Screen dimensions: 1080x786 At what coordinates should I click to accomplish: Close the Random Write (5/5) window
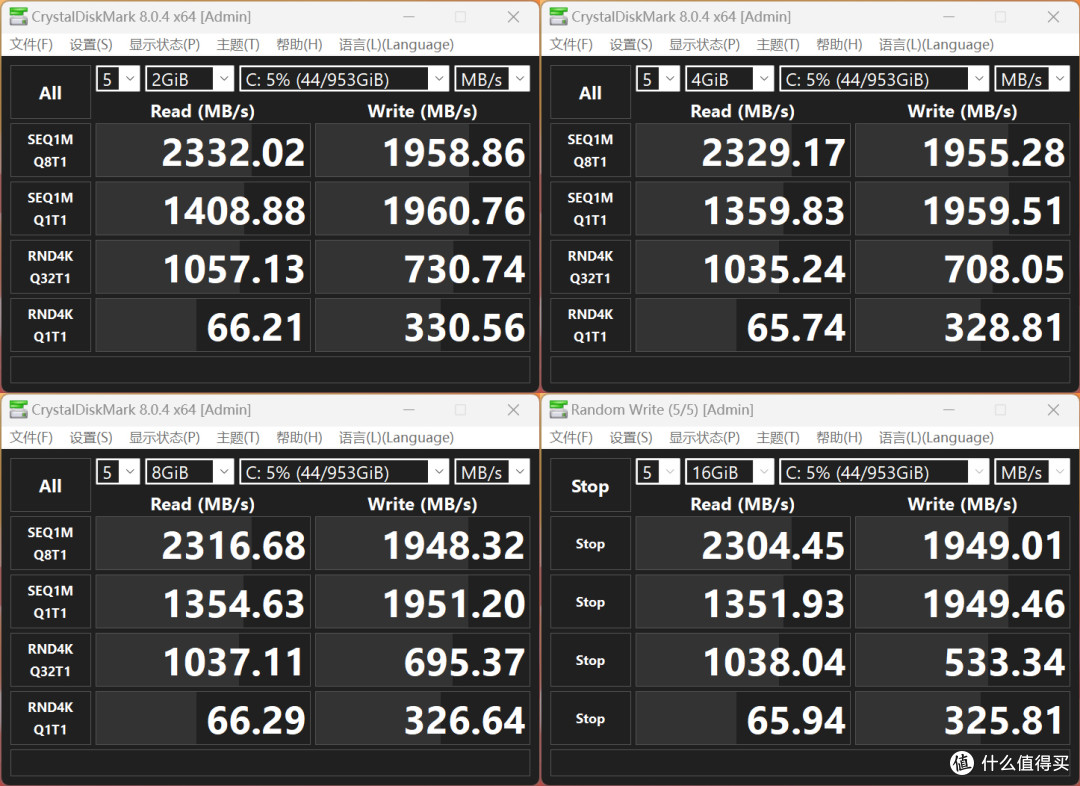[x=1053, y=409]
